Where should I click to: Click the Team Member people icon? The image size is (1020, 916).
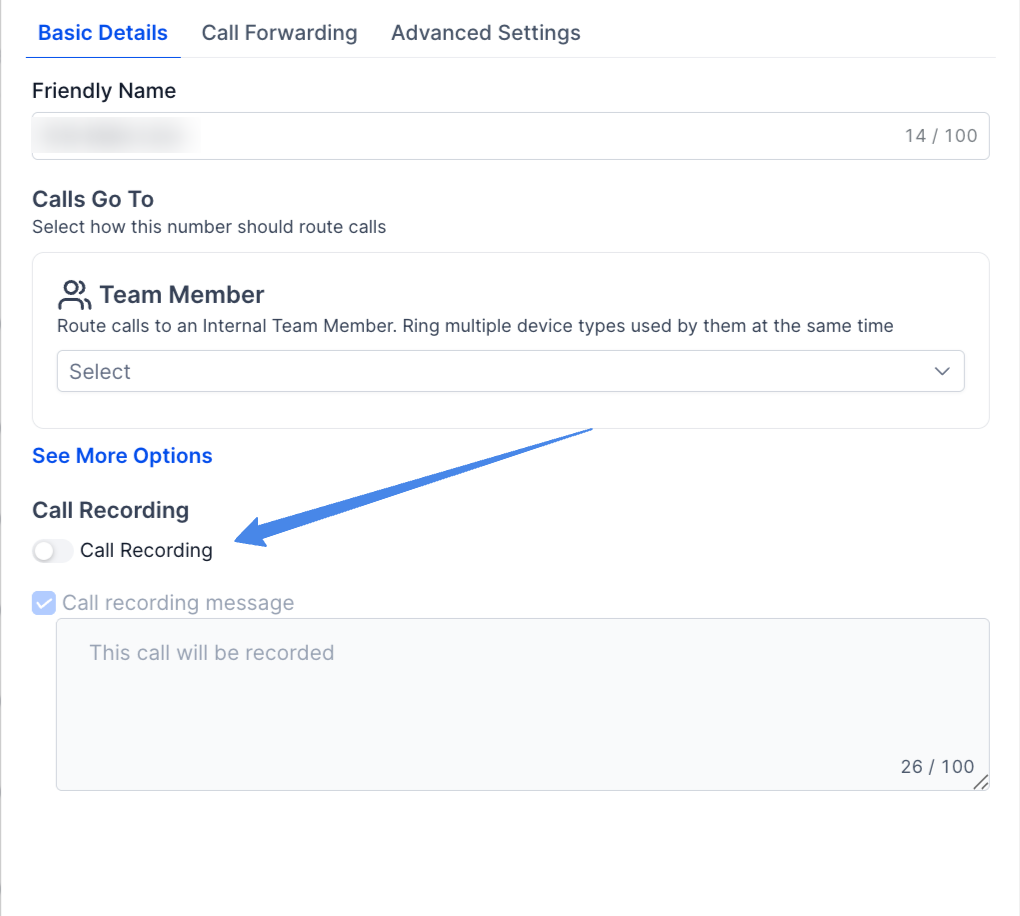click(x=74, y=295)
